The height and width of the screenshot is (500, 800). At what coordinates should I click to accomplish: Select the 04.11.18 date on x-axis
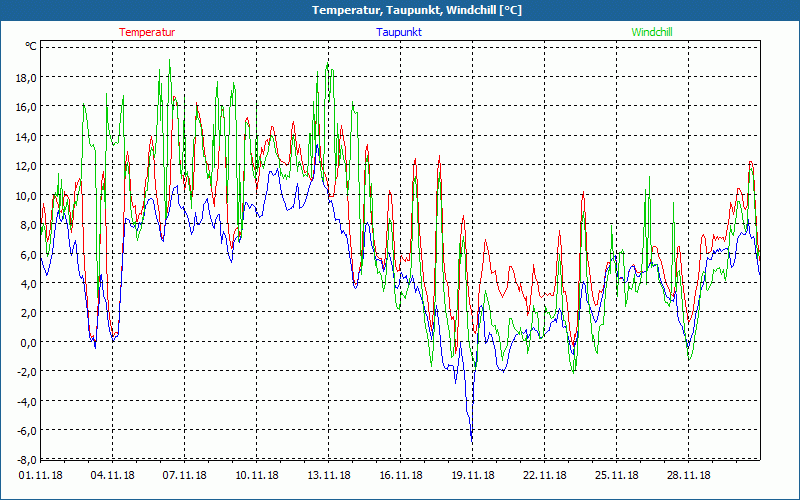[113, 476]
